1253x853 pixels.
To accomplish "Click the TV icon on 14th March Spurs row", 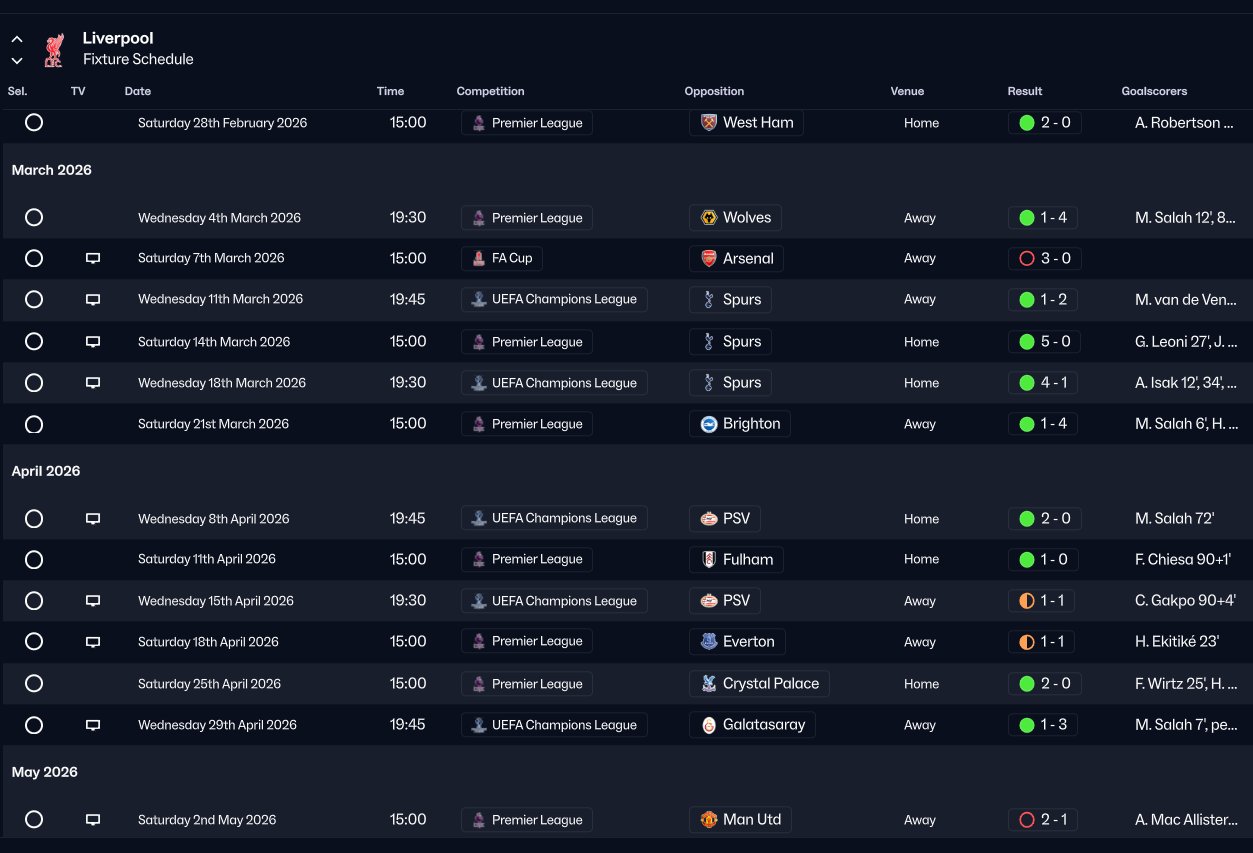I will click(x=93, y=342).
